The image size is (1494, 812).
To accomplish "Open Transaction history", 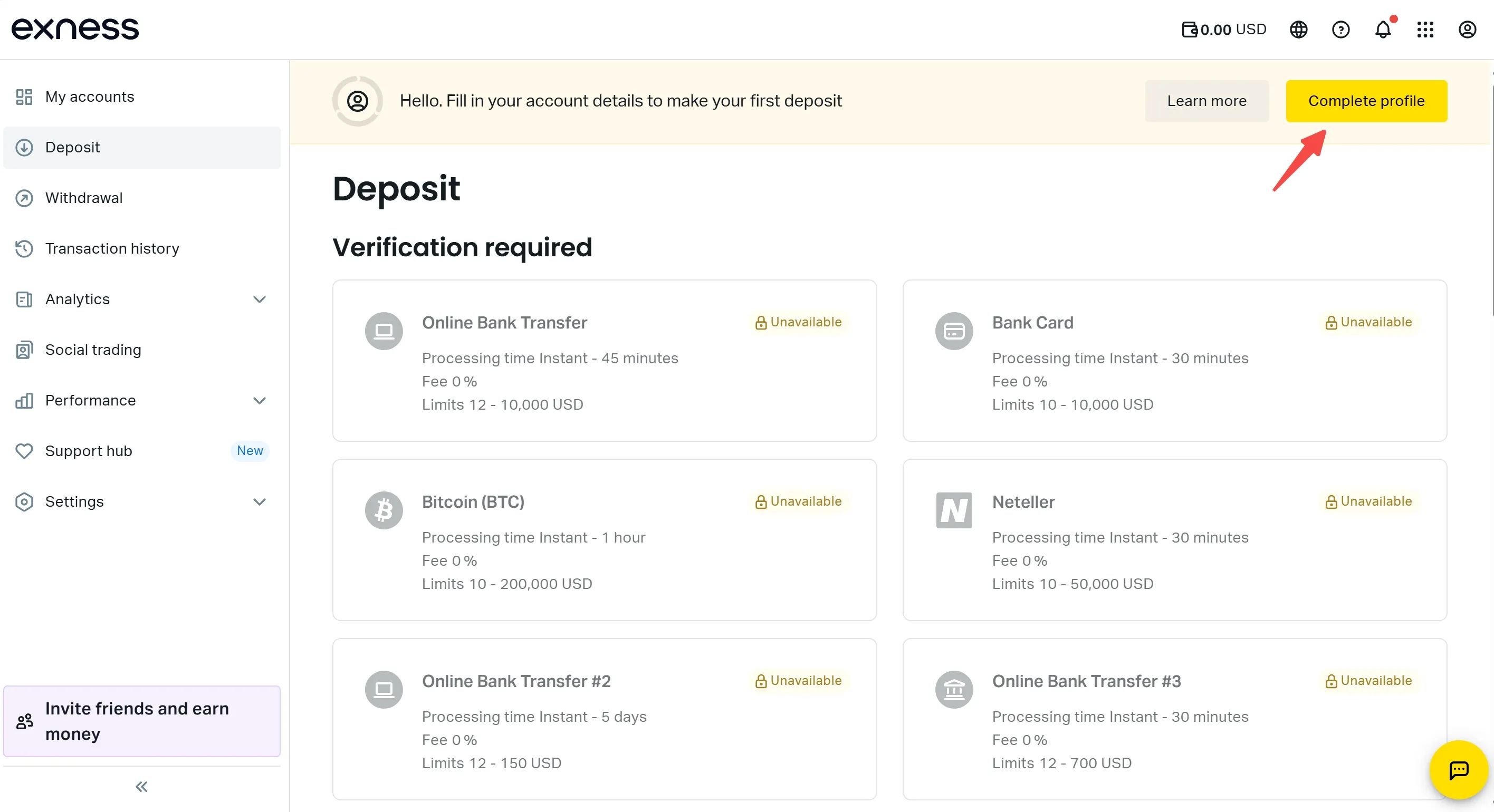I will (x=141, y=249).
